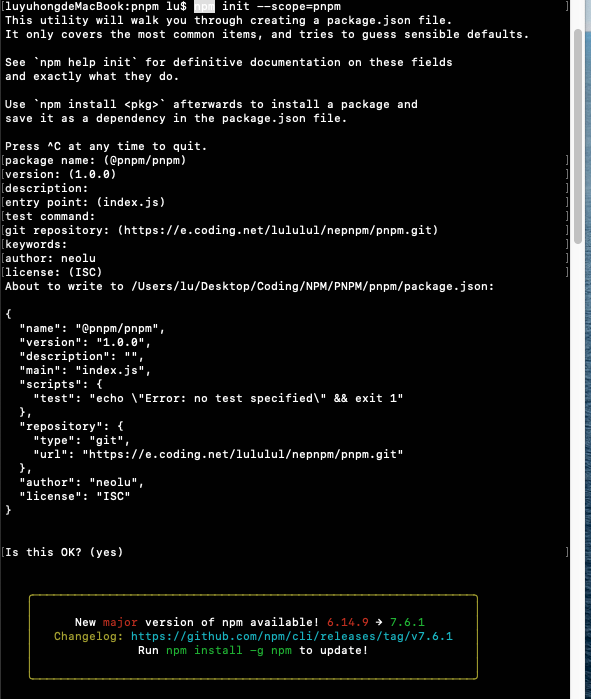Click the description prompt line
Image resolution: width=591 pixels, height=699 pixels.
(47, 189)
